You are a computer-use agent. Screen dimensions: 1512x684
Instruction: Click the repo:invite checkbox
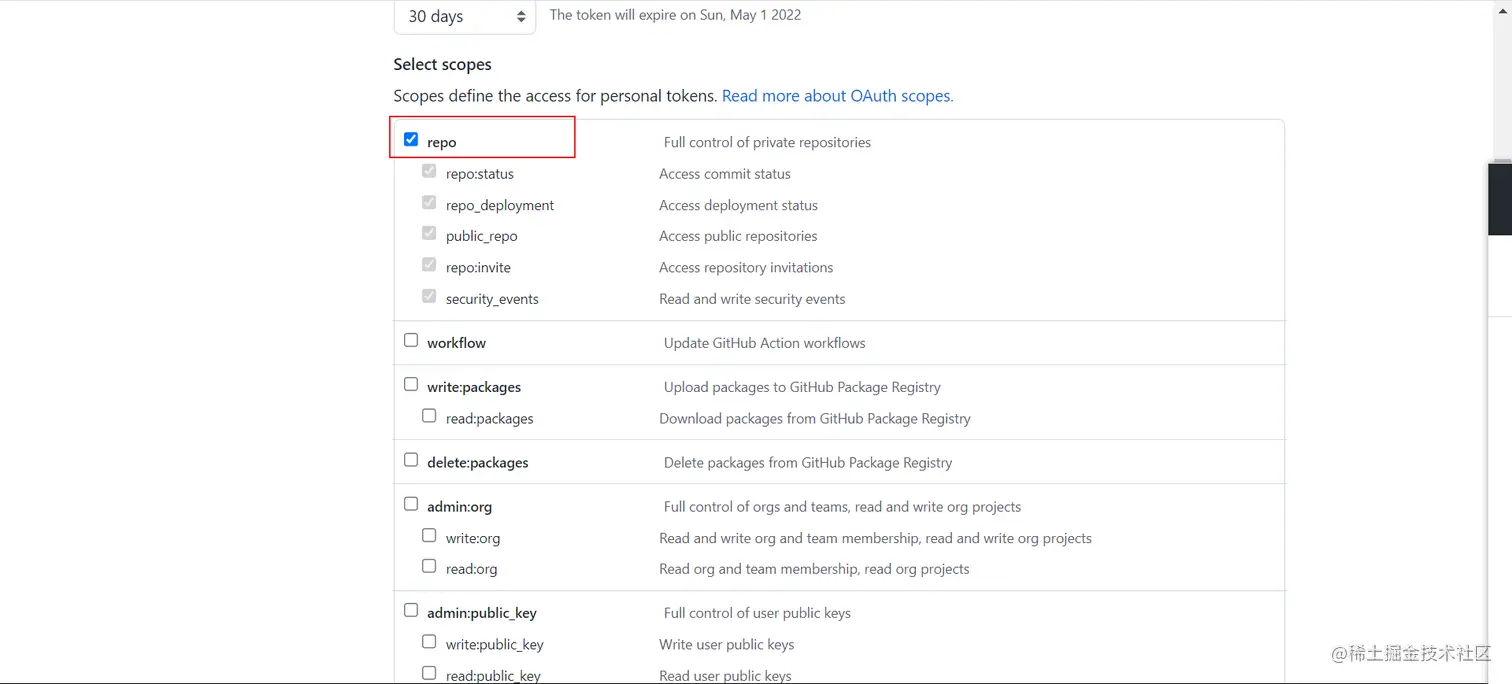tap(429, 265)
